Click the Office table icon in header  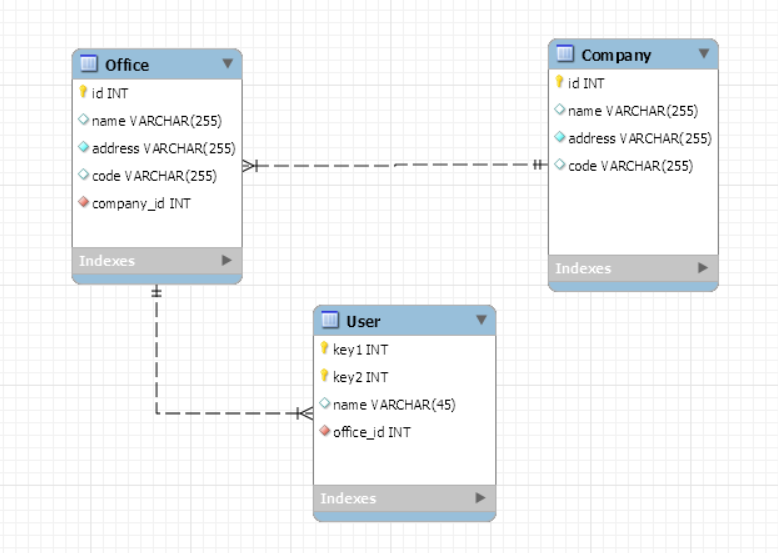coord(88,65)
